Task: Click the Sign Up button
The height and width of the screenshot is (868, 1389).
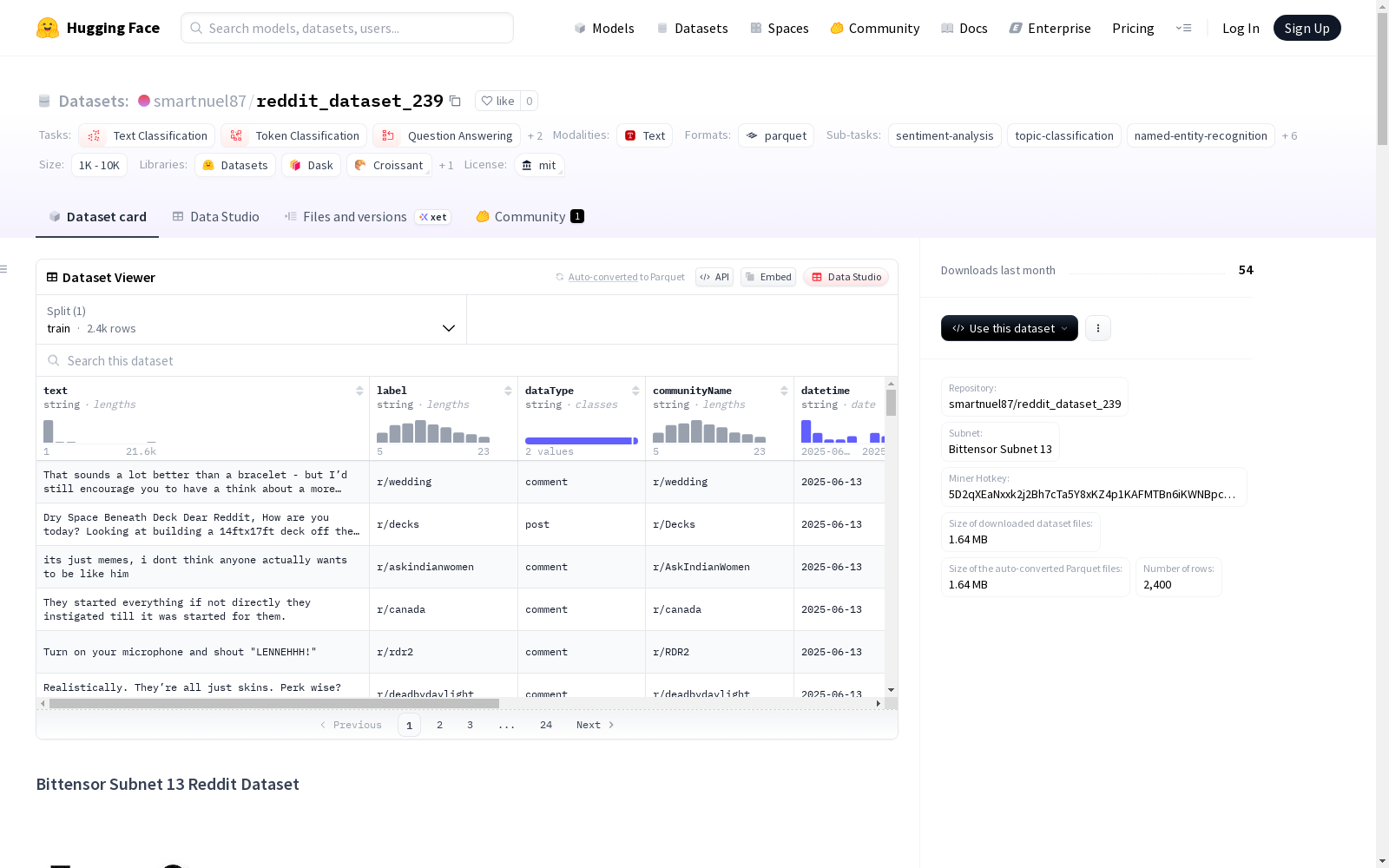Action: (1307, 28)
